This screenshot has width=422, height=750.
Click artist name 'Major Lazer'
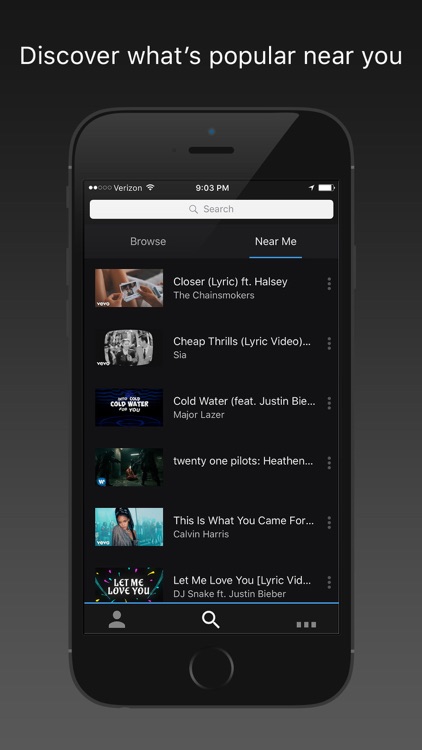point(199,415)
